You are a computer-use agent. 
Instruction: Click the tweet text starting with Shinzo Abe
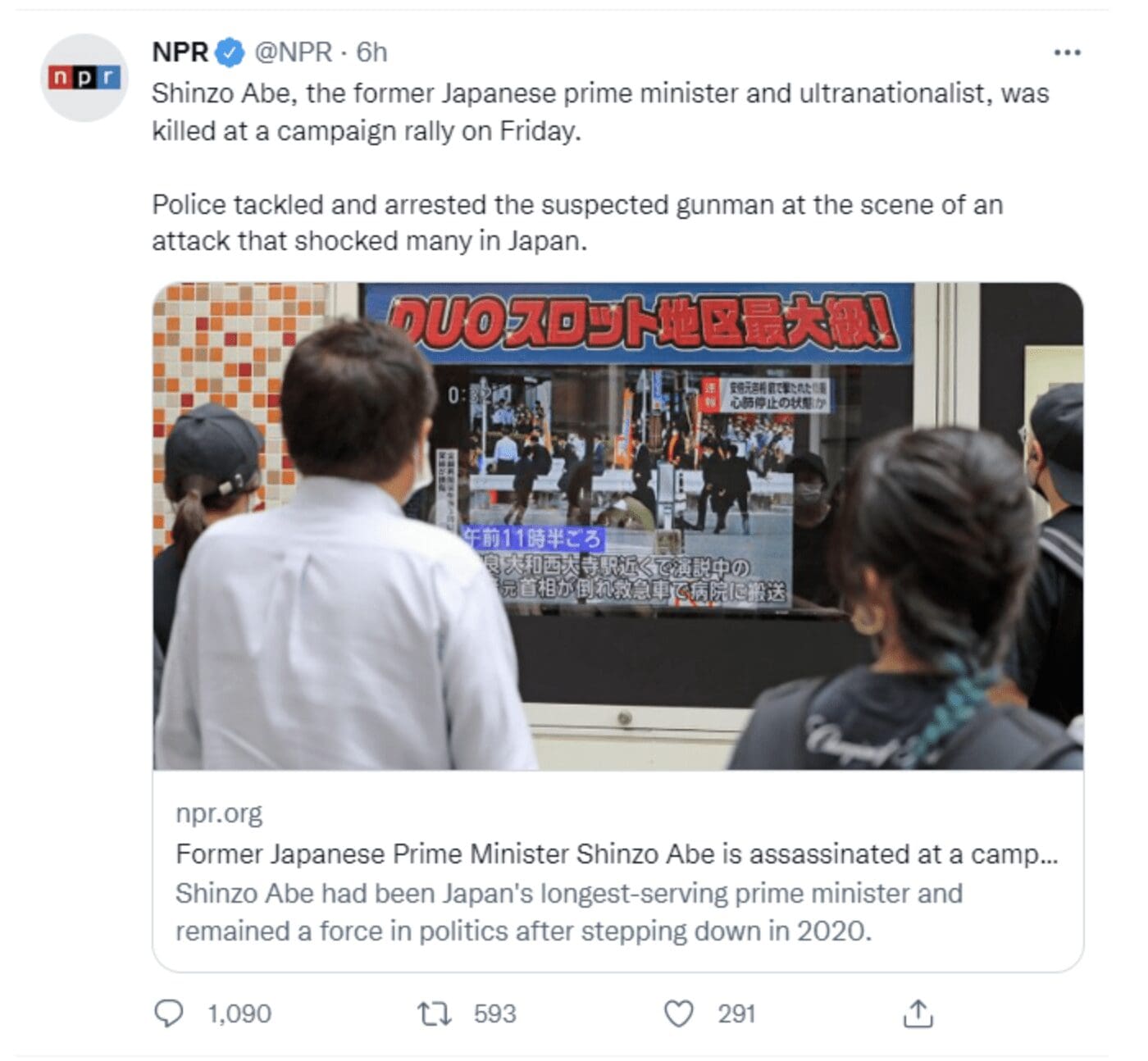tap(600, 112)
